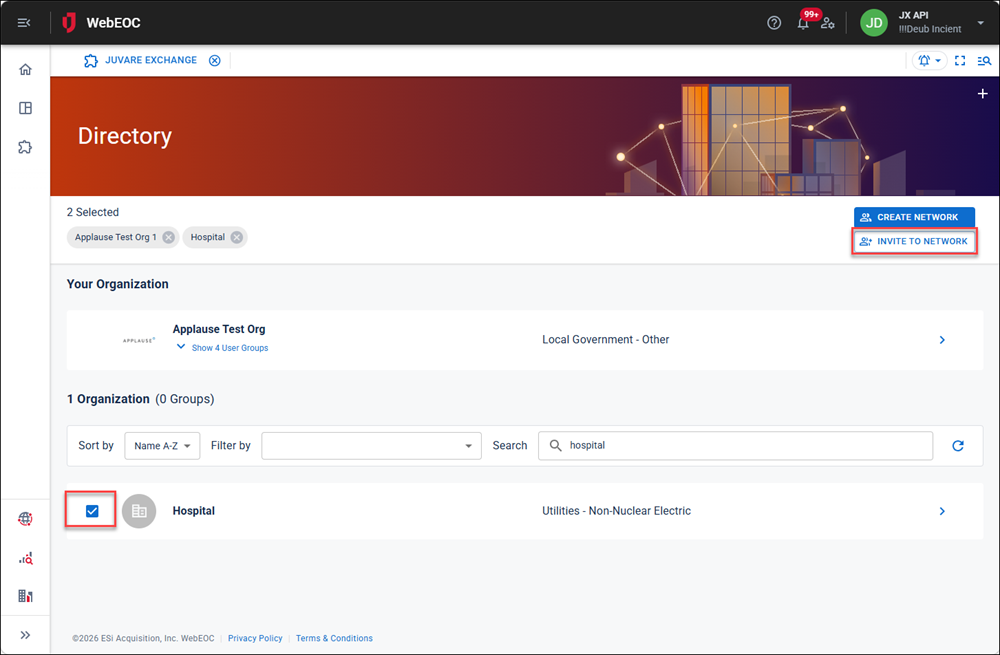Close the Juvare Exchange tab

(x=215, y=60)
